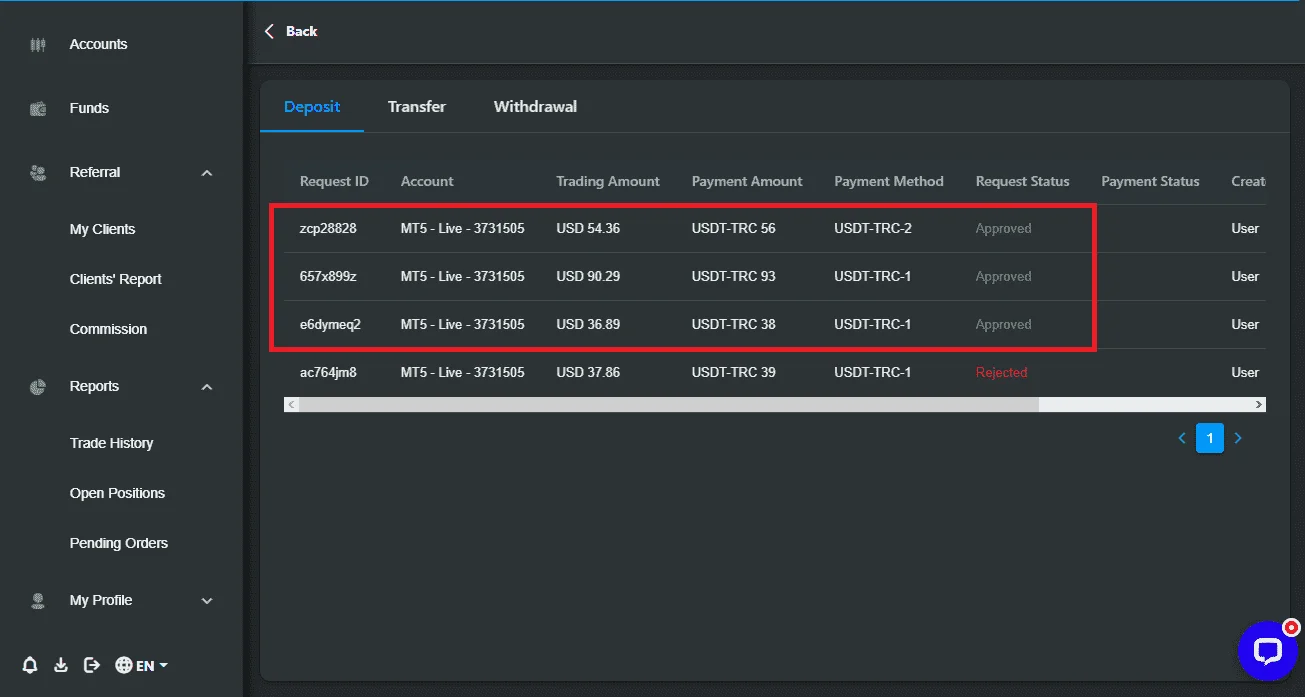Go back using the Back arrow
Image resolution: width=1305 pixels, height=697 pixels.
click(x=269, y=32)
